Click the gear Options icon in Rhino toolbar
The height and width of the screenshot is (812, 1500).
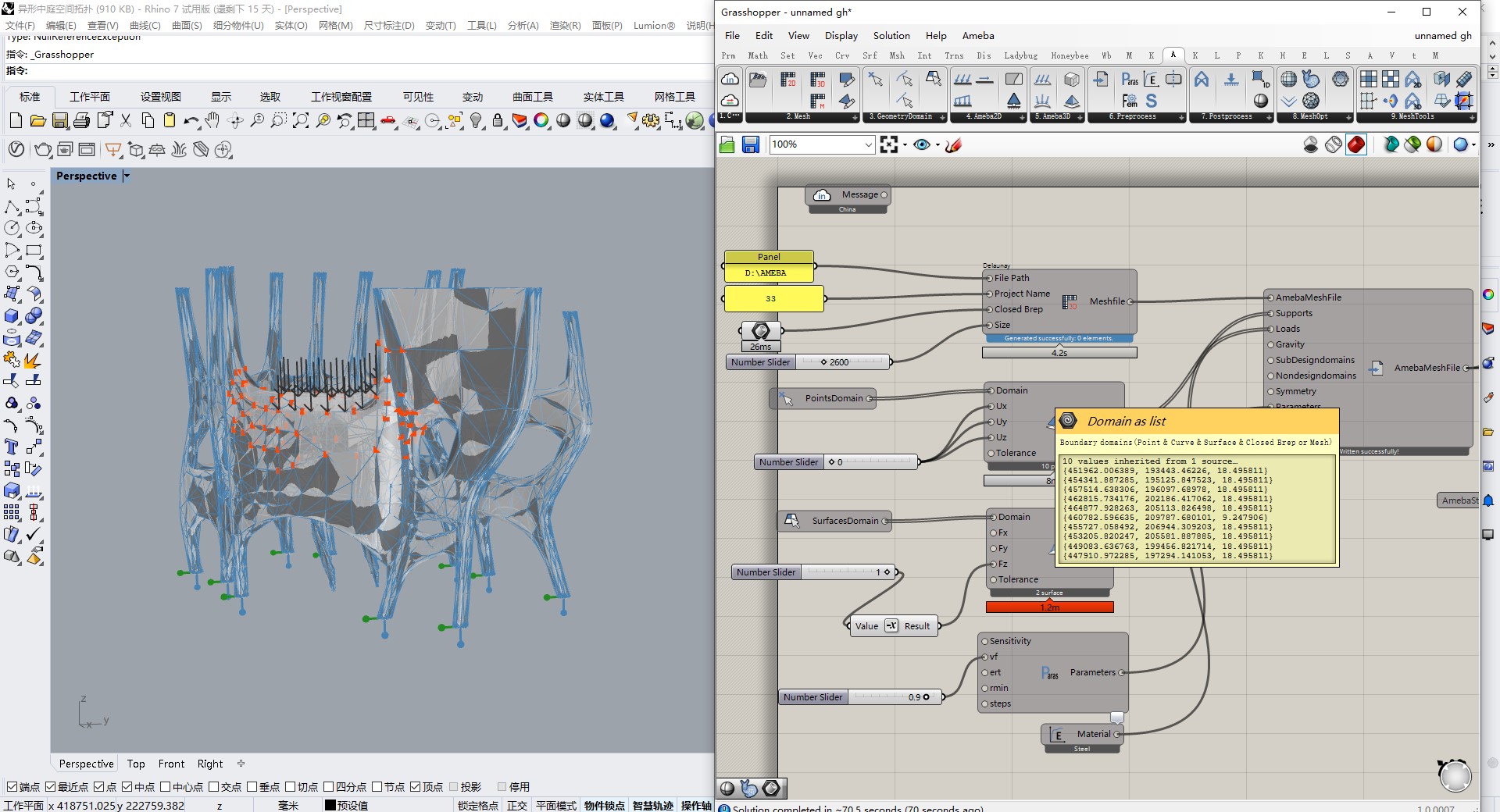(651, 120)
